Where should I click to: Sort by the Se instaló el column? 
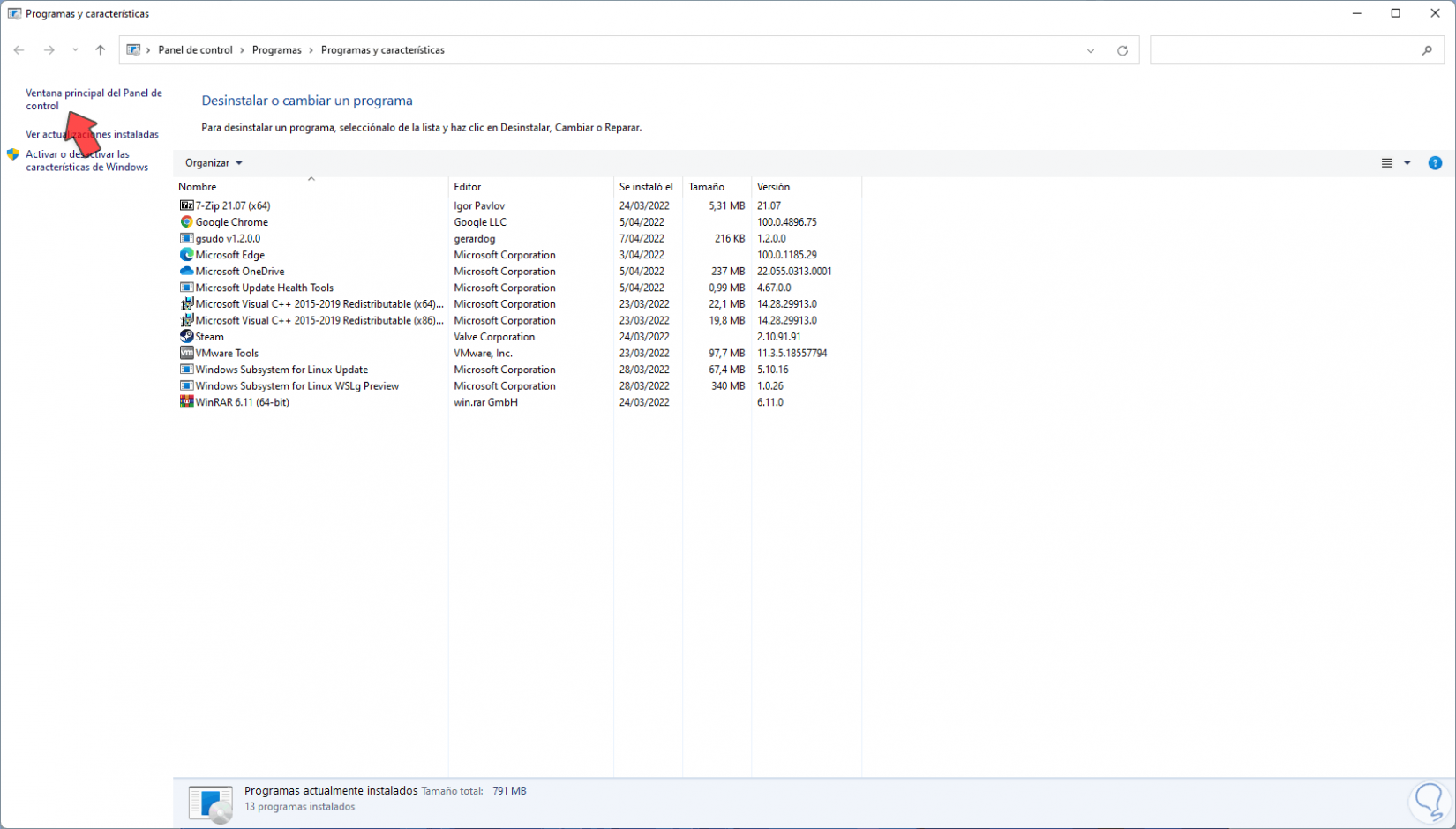click(648, 187)
